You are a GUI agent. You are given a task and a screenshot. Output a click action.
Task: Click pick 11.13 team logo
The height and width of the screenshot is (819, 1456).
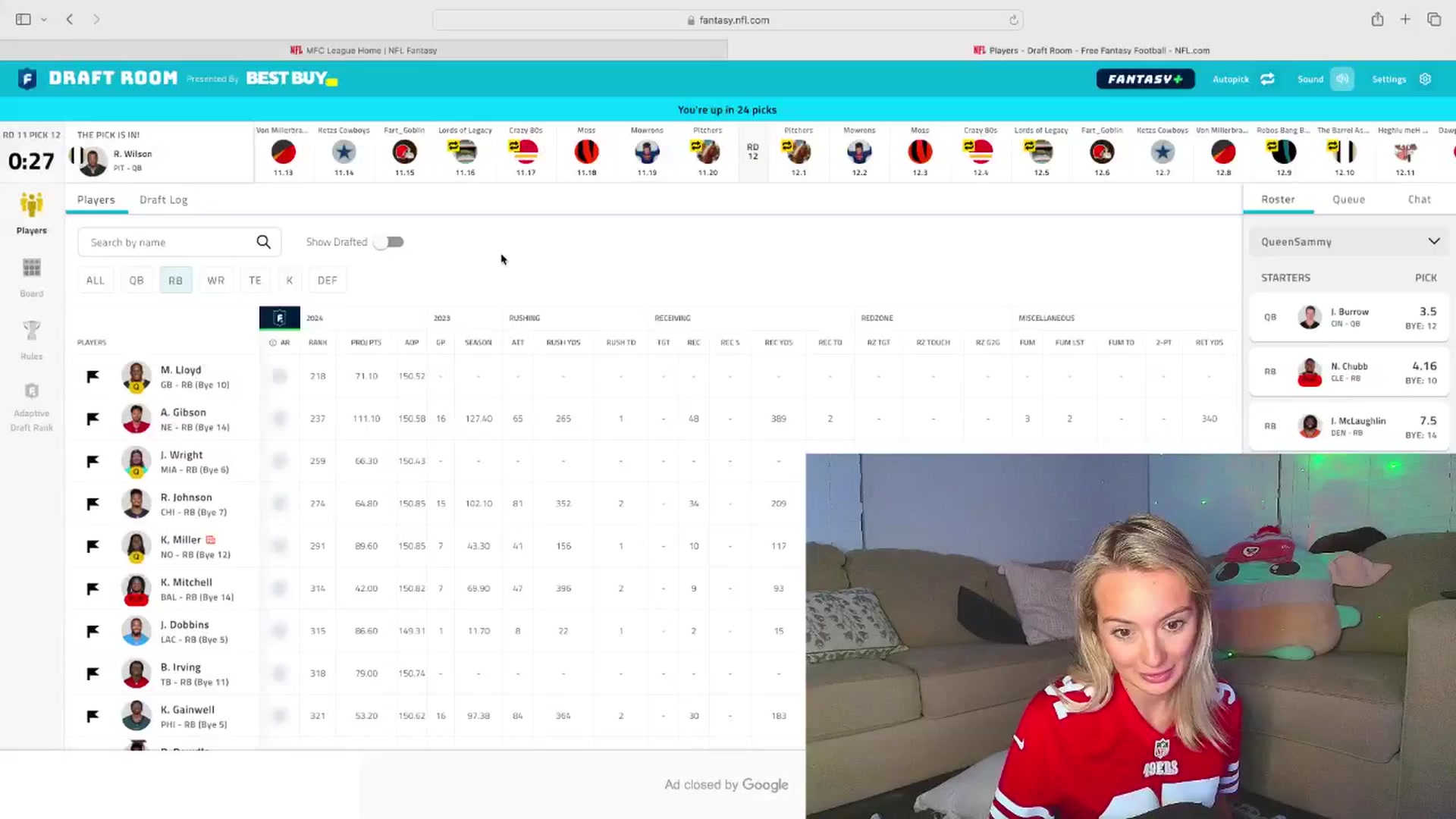tap(283, 152)
